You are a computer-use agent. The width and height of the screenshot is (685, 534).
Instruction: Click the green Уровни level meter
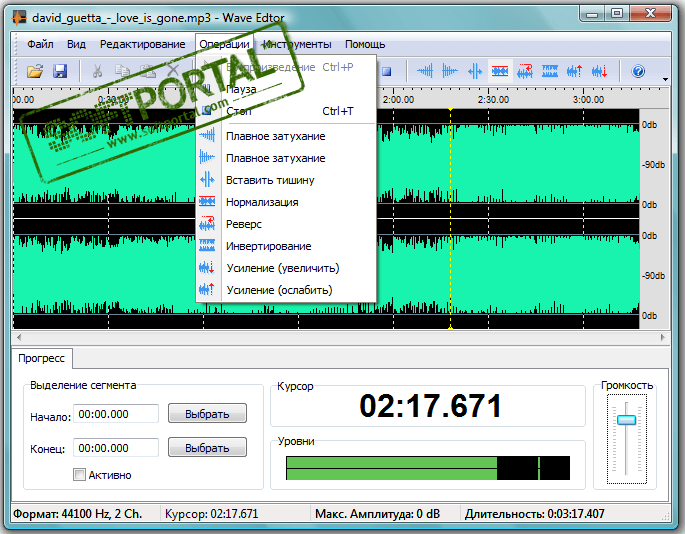(x=428, y=468)
